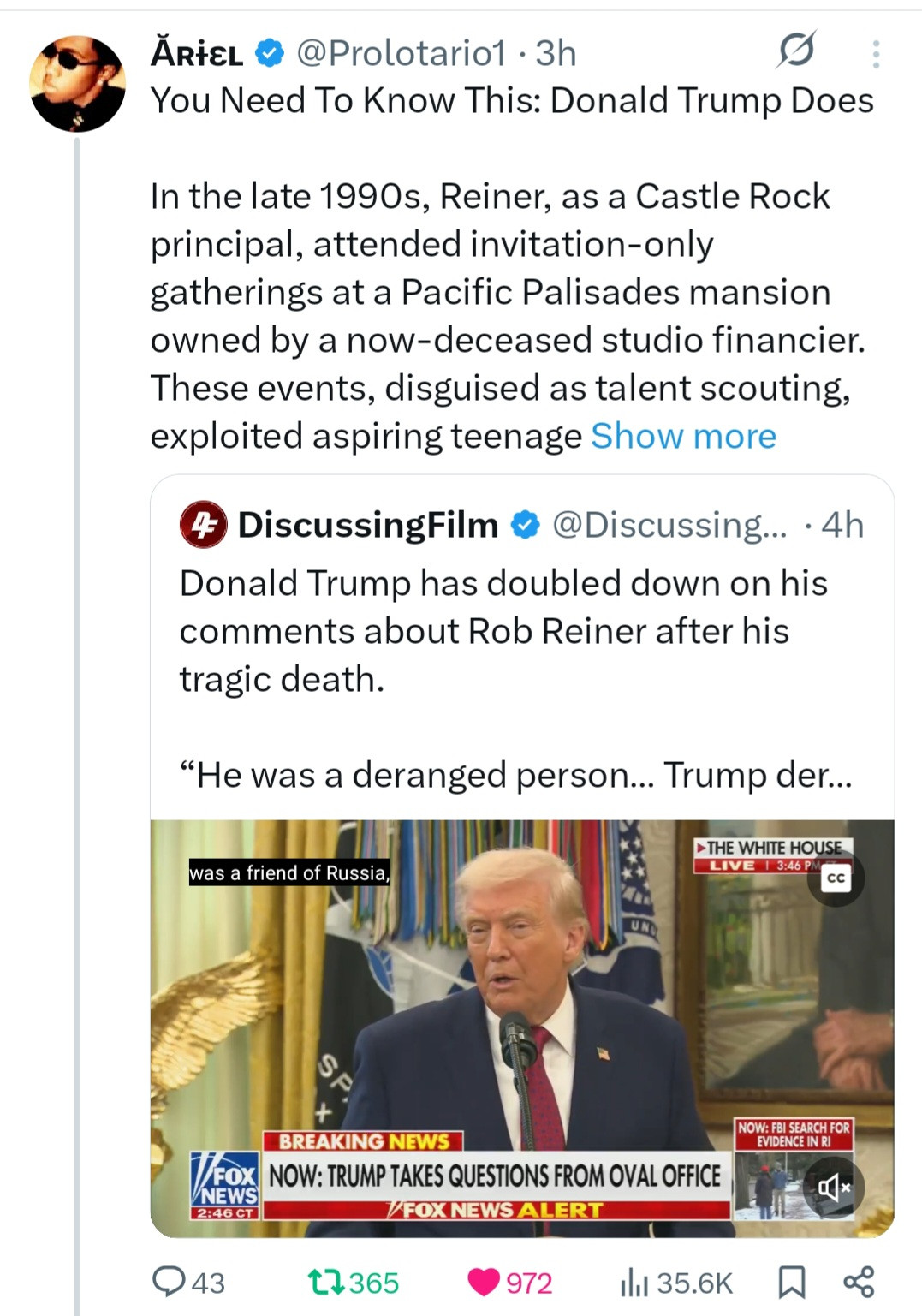The height and width of the screenshot is (1316, 922).
Task: Unmute the video with speaker icon
Action: coord(835,1188)
